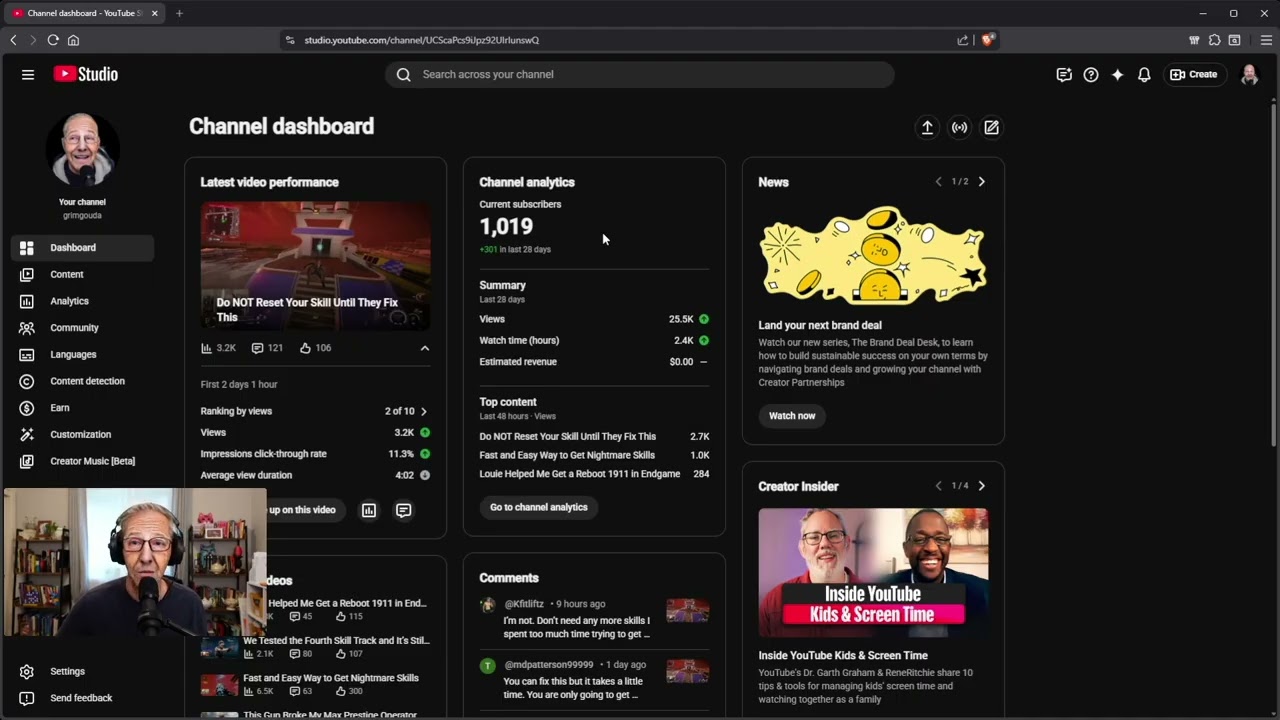Open Analytics in the sidebar
Viewport: 1280px width, 720px height.
coord(82,301)
